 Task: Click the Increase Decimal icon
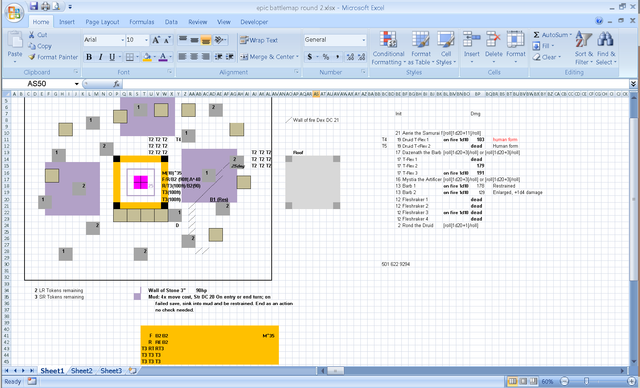(350, 57)
